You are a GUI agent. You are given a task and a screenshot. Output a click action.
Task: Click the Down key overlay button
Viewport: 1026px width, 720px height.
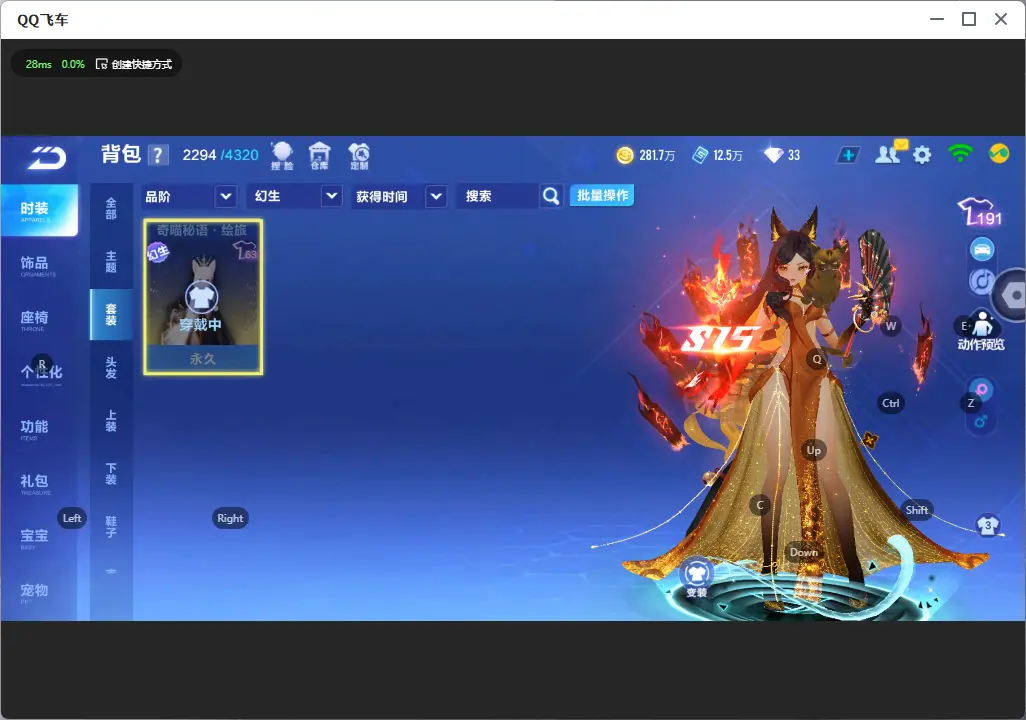pos(804,552)
